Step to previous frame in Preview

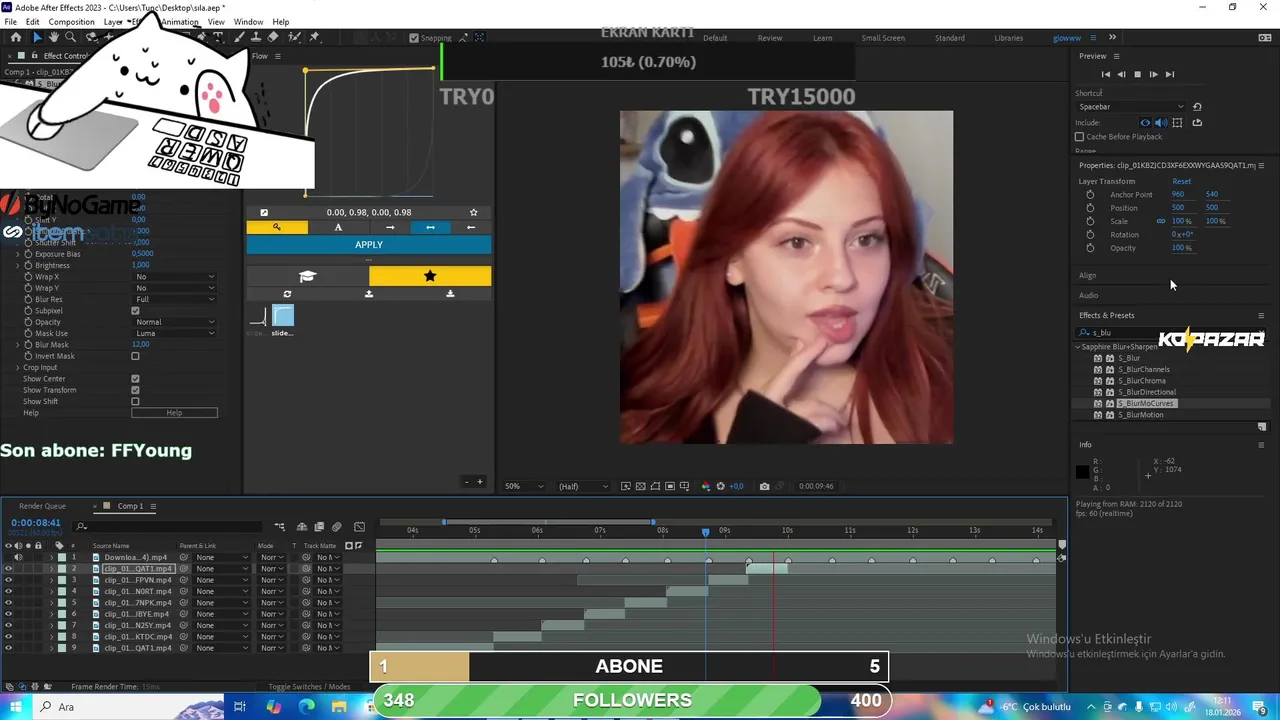pos(1121,74)
